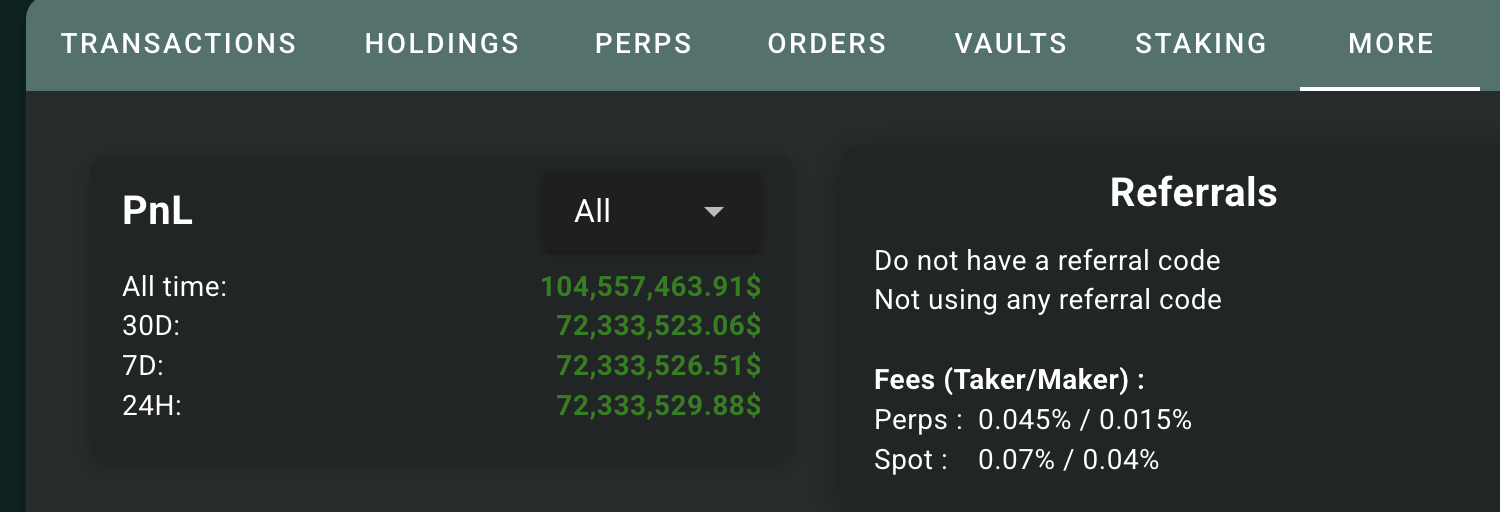Open the PnL "All" filter dropdown
Image resolution: width=1500 pixels, height=512 pixels.
(x=651, y=212)
